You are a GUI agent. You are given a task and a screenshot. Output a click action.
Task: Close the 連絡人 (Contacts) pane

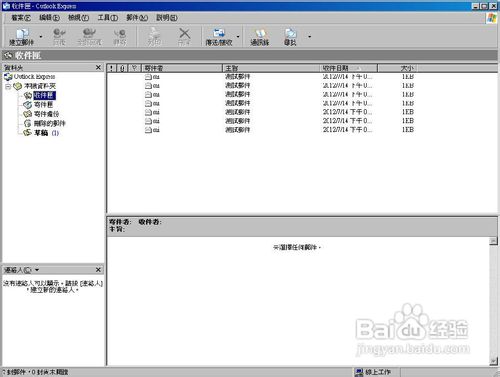(x=98, y=270)
